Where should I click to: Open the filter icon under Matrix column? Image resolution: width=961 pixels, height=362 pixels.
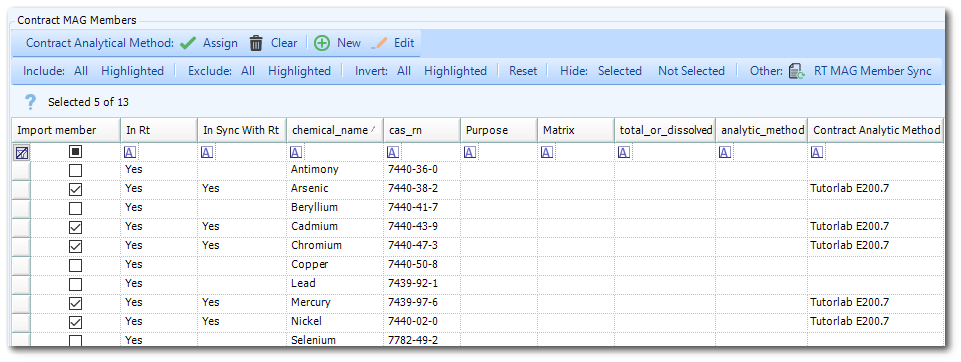547,152
